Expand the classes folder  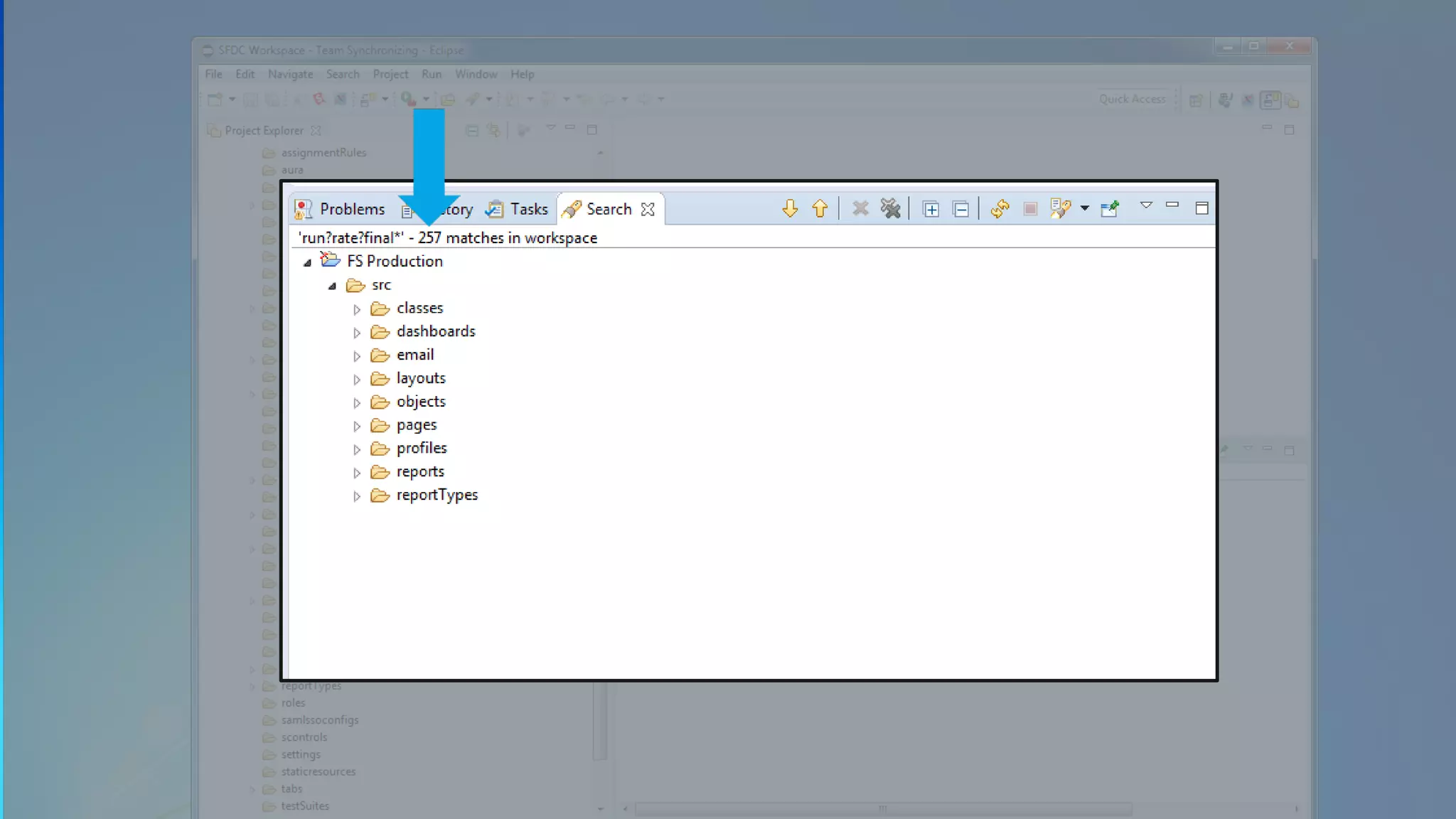[x=357, y=309]
